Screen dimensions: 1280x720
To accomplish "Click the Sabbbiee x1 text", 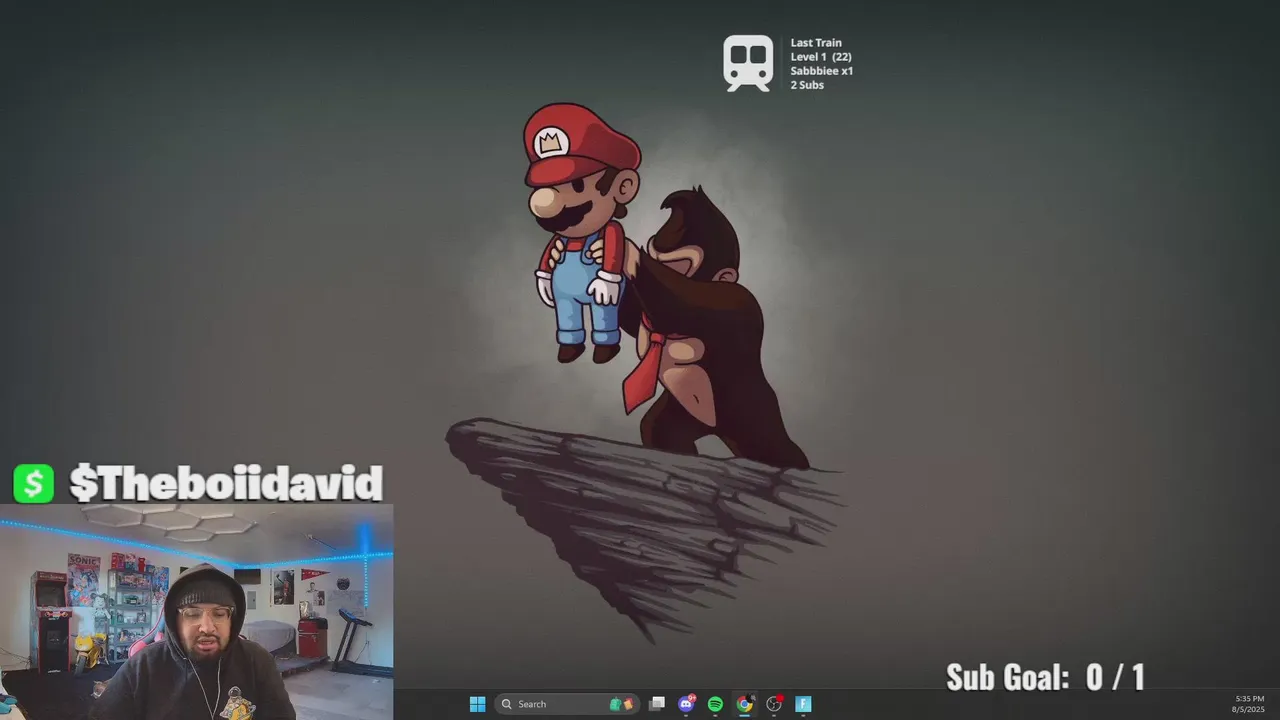I will click(822, 71).
